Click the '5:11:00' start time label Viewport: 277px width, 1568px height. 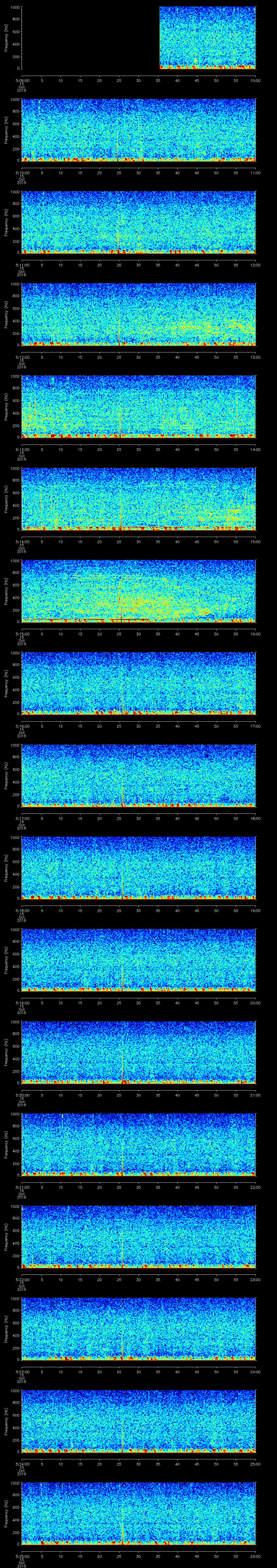(22, 265)
